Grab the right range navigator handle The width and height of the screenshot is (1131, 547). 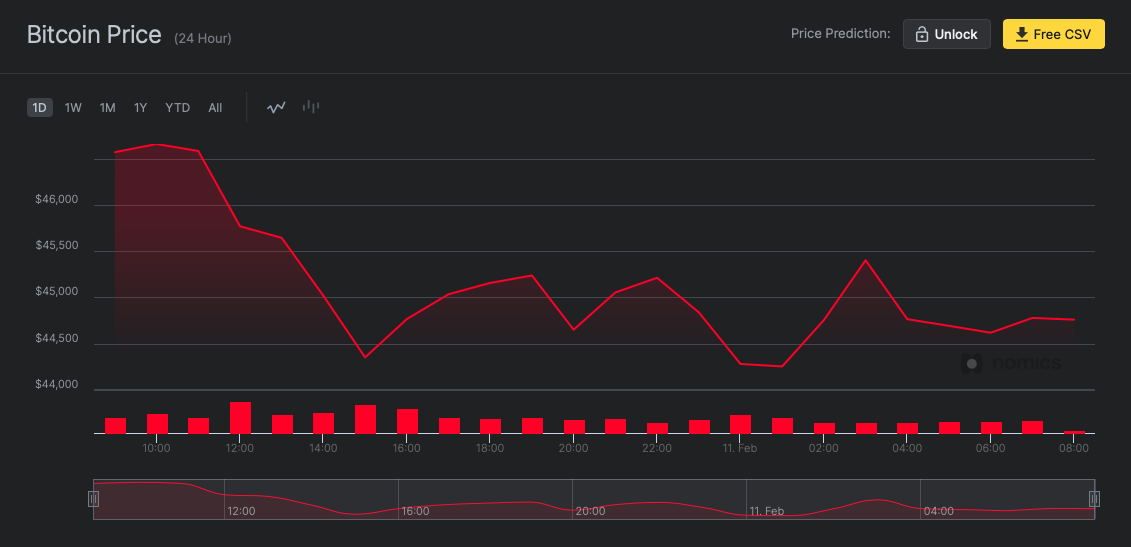(1094, 499)
